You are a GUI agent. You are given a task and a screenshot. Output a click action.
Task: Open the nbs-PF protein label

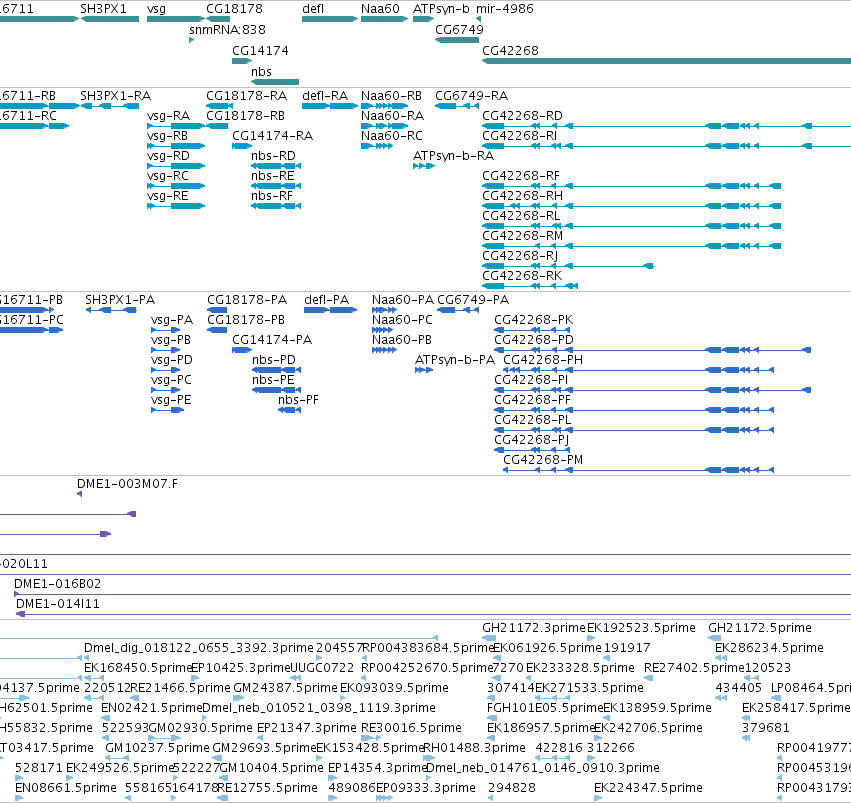(298, 400)
